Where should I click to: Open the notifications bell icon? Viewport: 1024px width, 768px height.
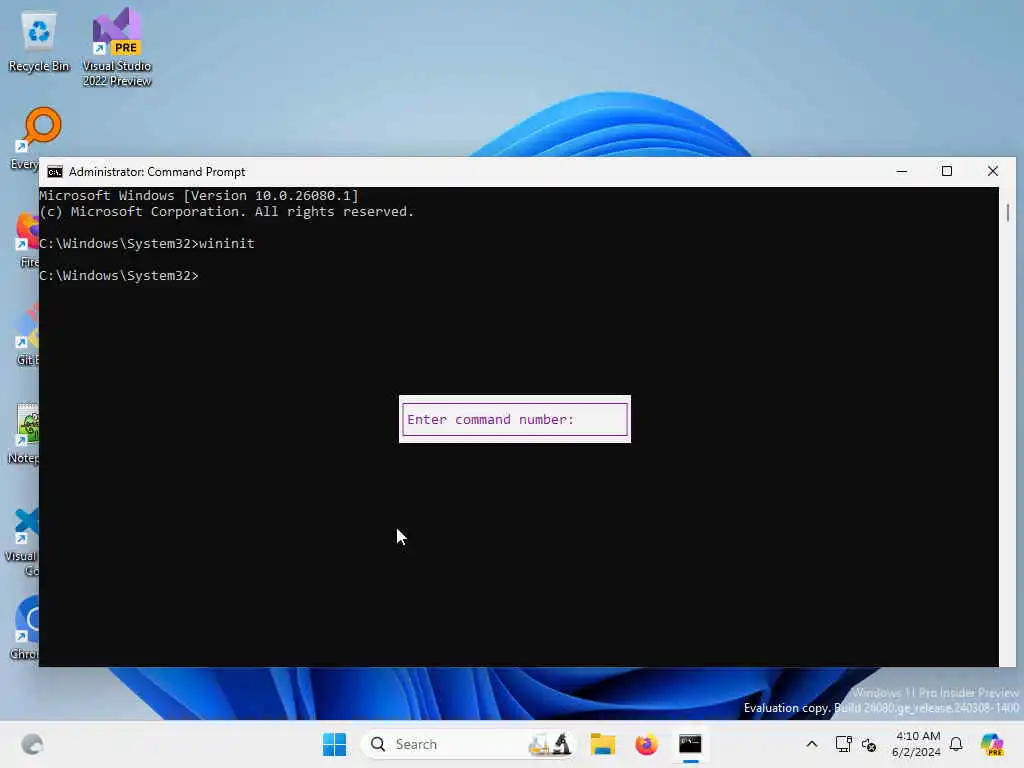(x=956, y=744)
